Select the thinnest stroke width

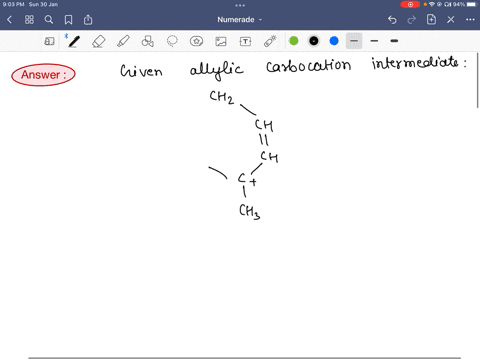pos(354,41)
